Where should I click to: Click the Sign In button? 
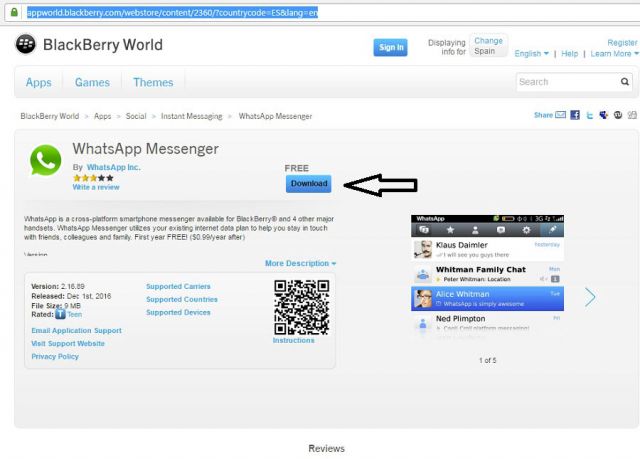[x=391, y=47]
